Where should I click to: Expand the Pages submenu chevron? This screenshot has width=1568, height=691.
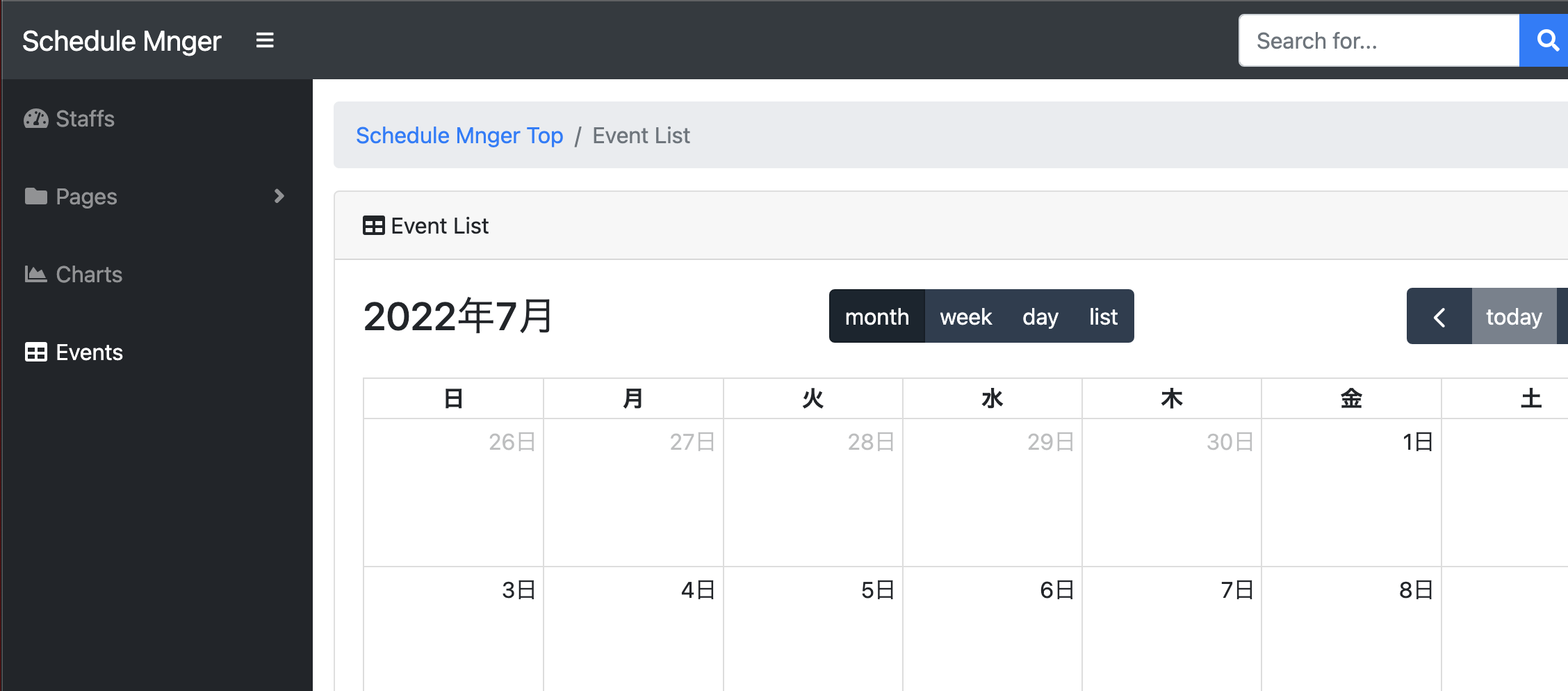279,197
